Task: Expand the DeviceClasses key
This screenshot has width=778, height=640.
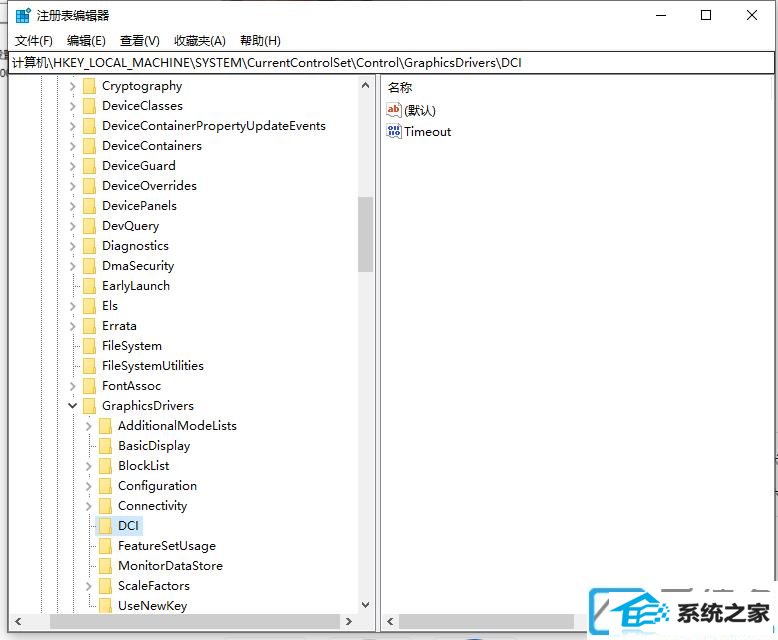Action: 72,106
